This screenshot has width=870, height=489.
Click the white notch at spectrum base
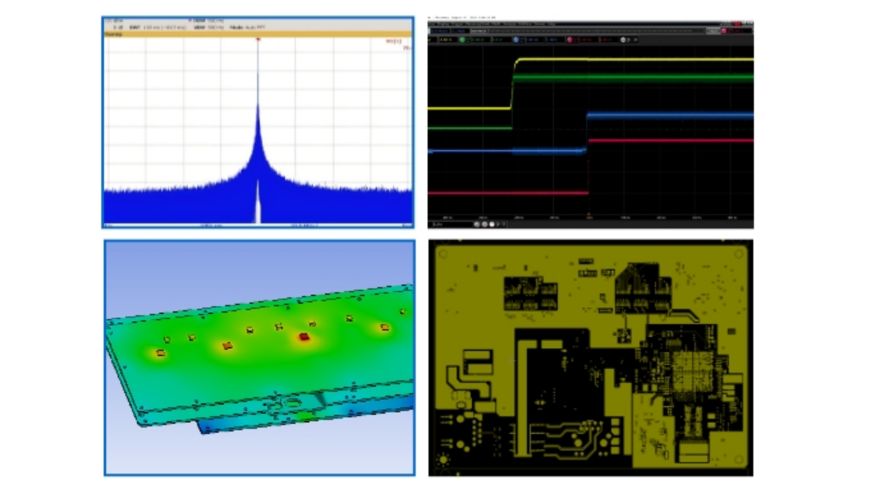tap(258, 205)
